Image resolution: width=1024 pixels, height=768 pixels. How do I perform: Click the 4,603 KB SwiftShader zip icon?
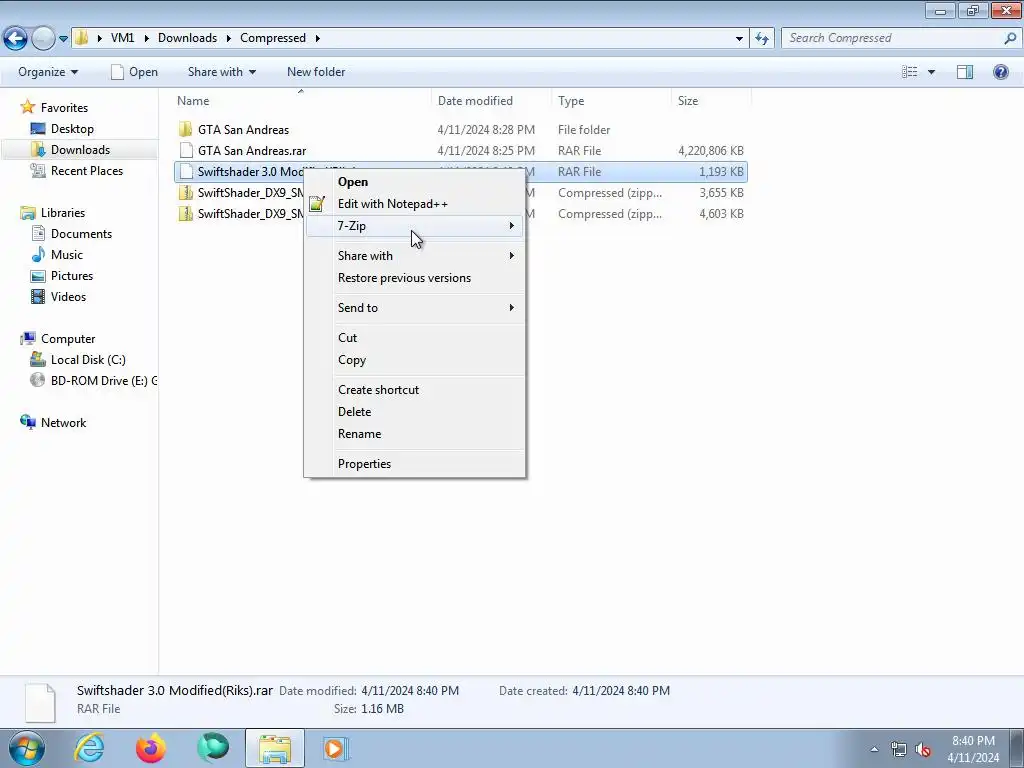tap(186, 214)
